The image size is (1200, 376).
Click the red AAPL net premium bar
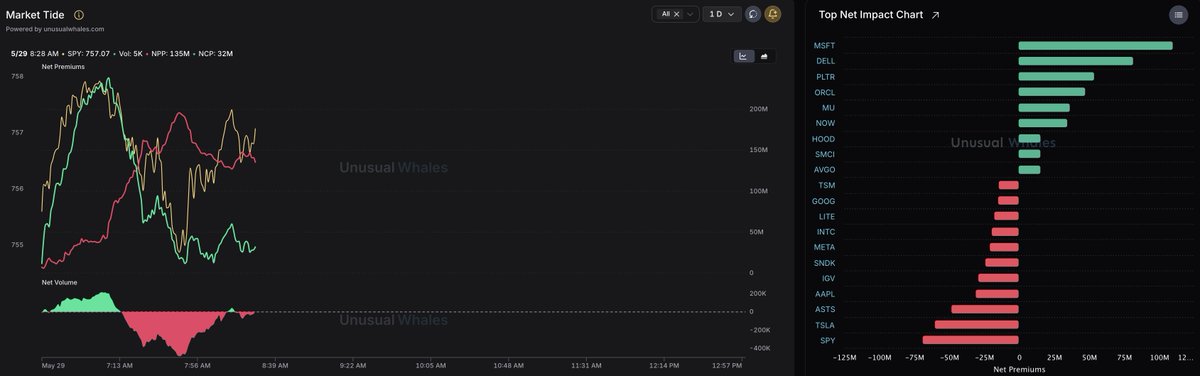point(997,294)
